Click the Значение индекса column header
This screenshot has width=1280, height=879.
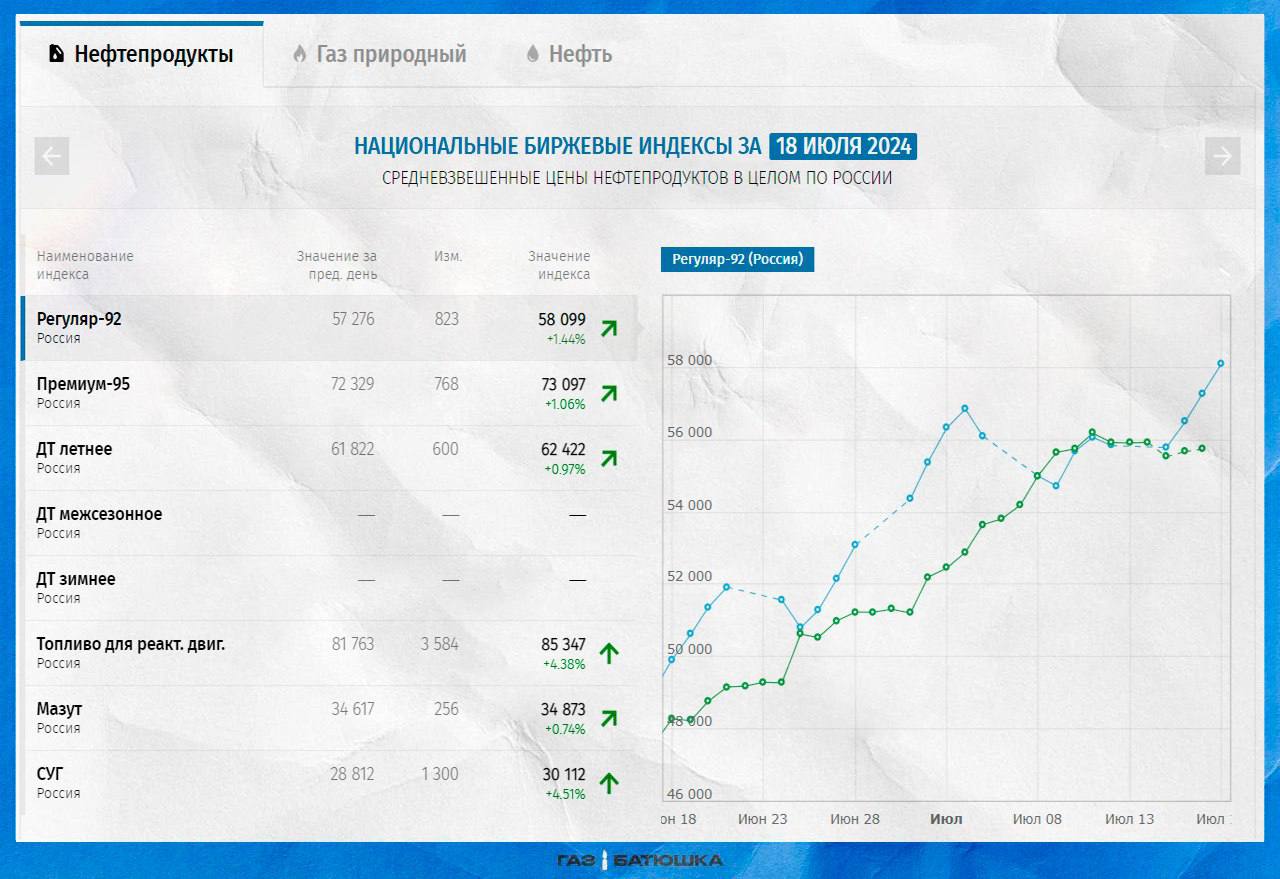pos(559,265)
